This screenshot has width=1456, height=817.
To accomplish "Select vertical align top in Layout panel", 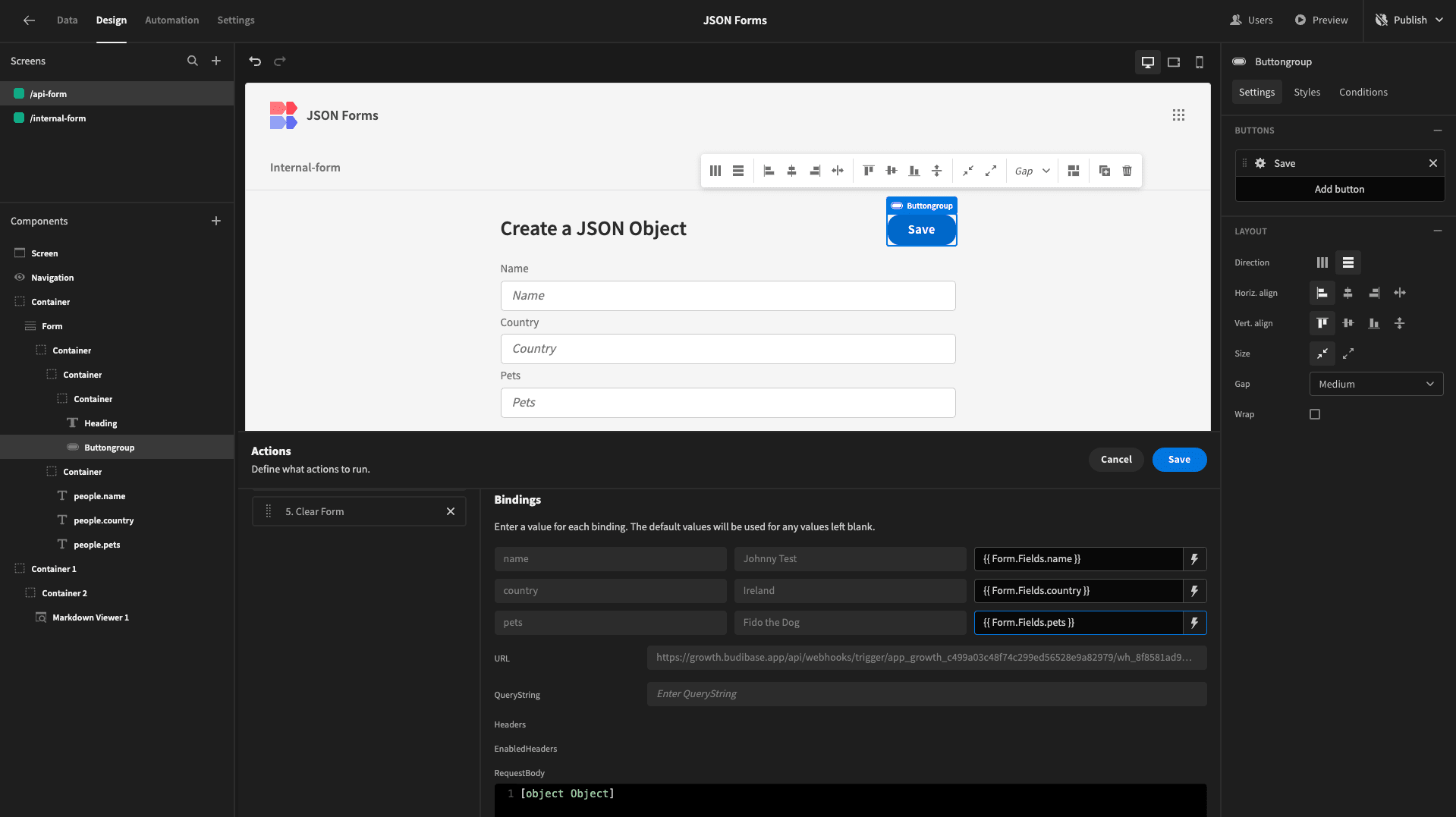I will coord(1322,323).
